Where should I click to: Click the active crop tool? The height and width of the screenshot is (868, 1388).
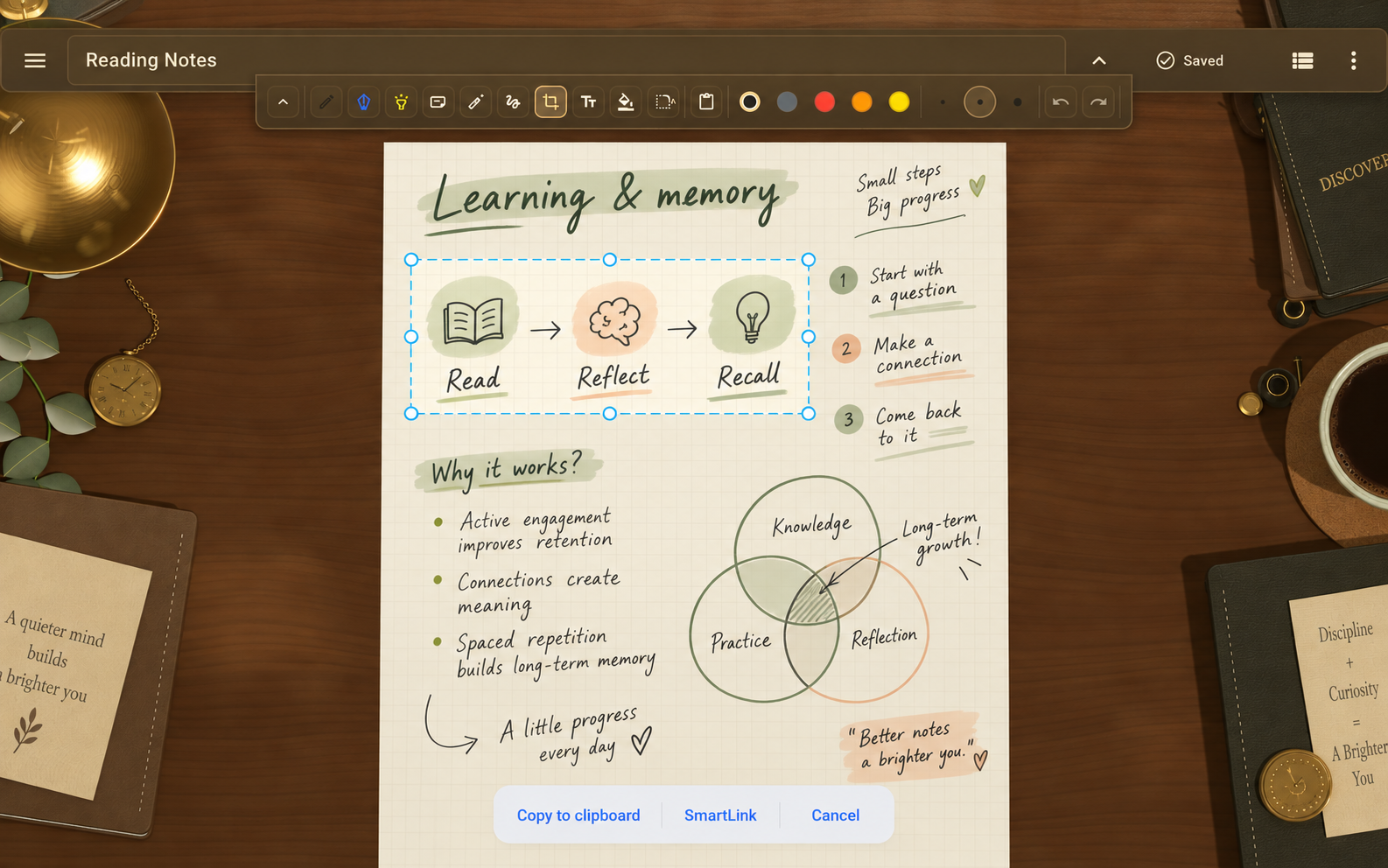click(550, 102)
